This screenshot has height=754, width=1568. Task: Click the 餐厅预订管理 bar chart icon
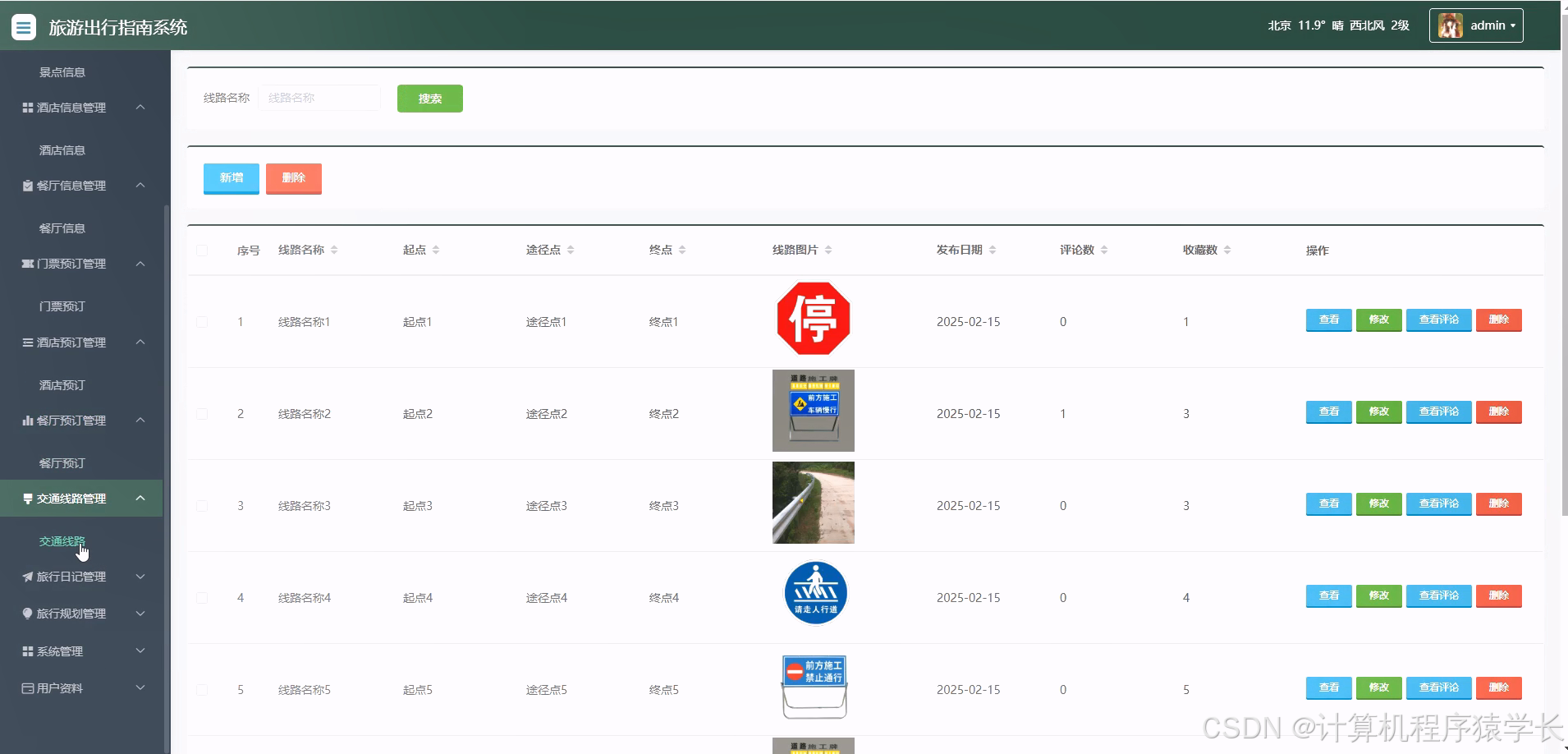[28, 421]
